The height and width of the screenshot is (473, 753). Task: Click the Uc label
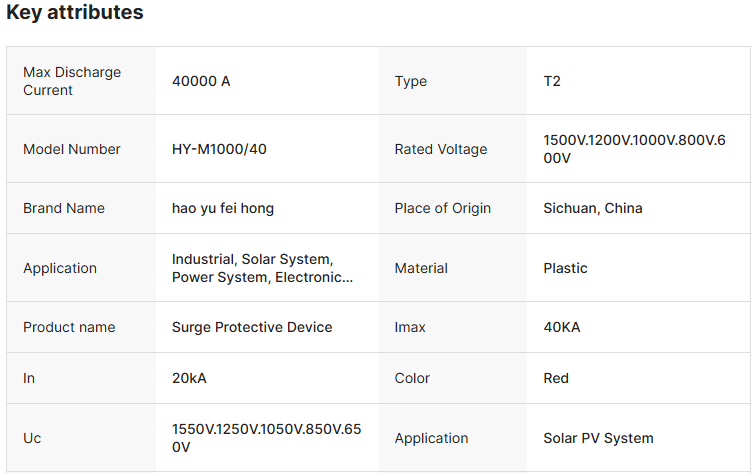click(32, 438)
